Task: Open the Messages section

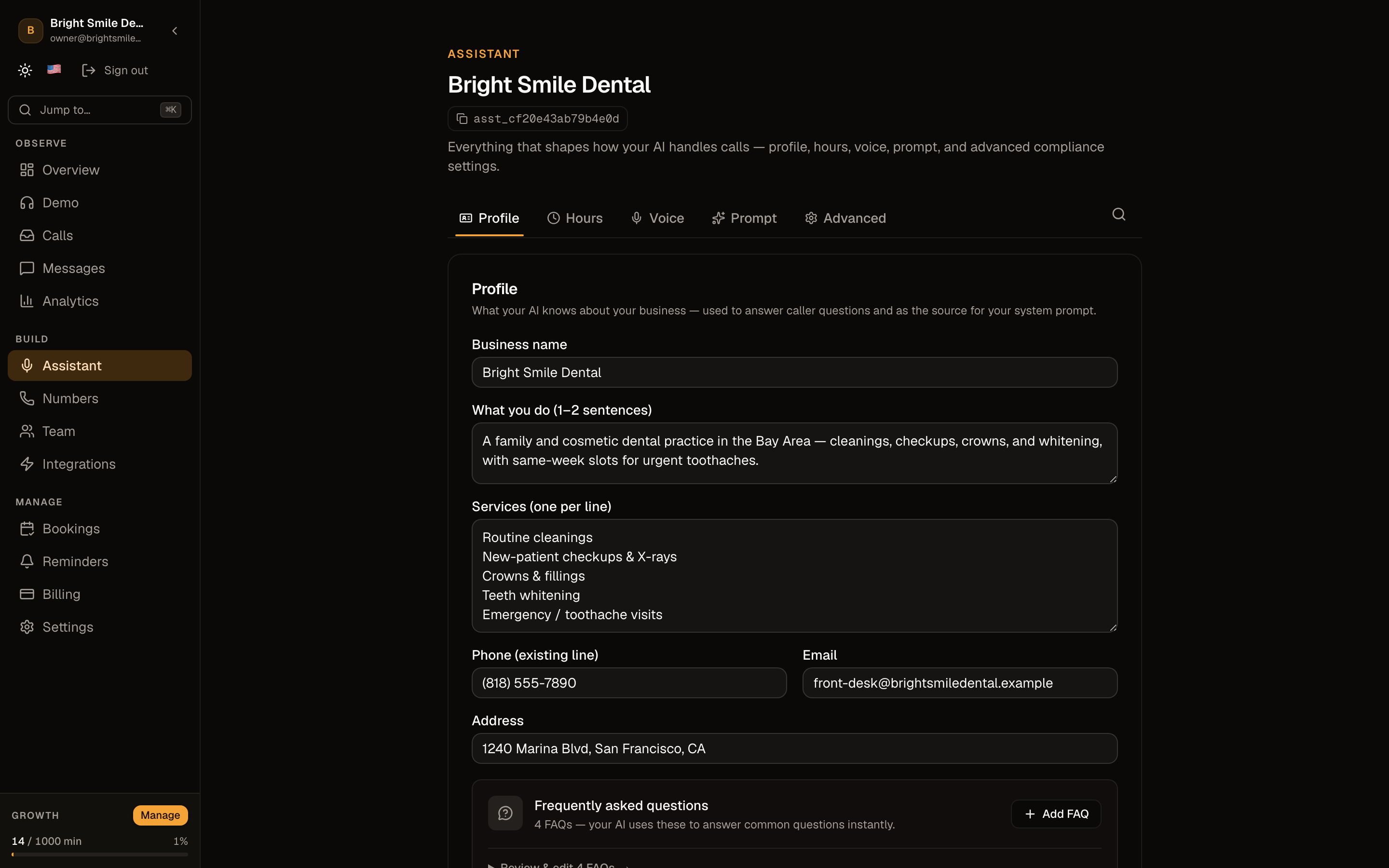Action: click(100, 268)
